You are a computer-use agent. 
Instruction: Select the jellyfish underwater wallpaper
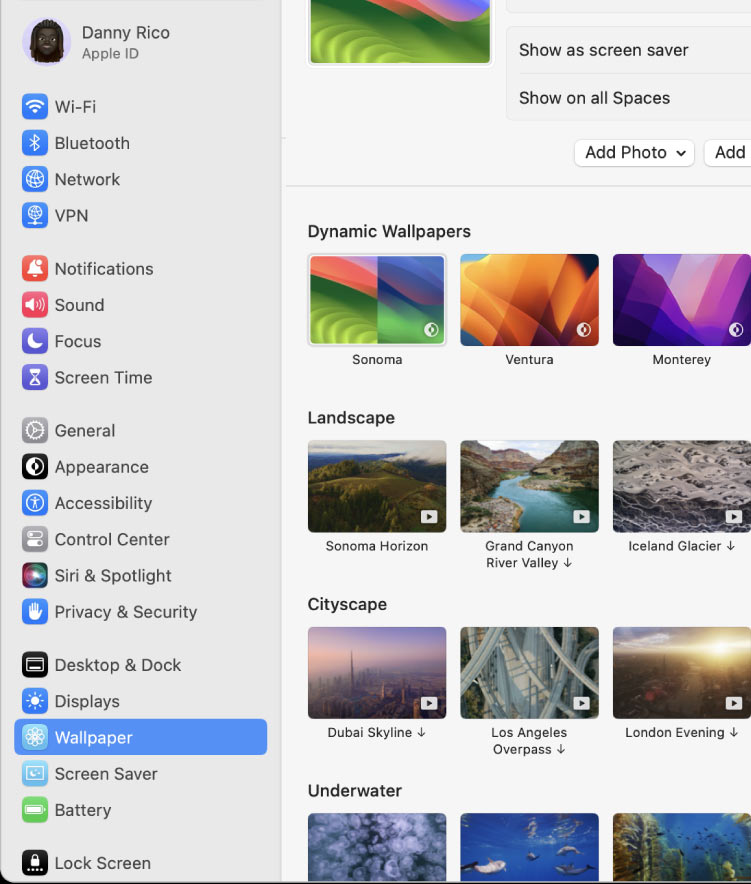point(377,847)
